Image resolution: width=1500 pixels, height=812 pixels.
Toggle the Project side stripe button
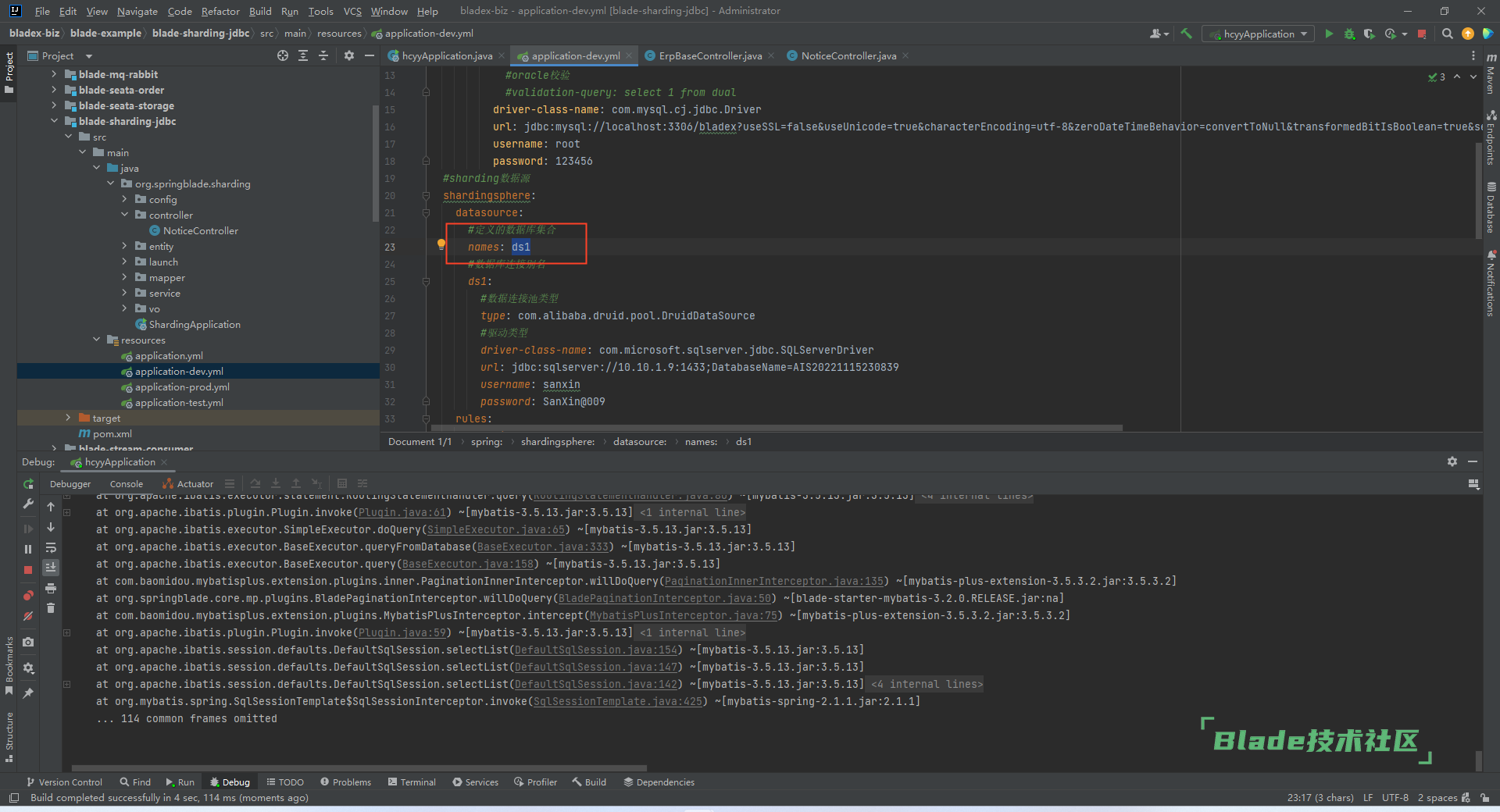tap(9, 73)
